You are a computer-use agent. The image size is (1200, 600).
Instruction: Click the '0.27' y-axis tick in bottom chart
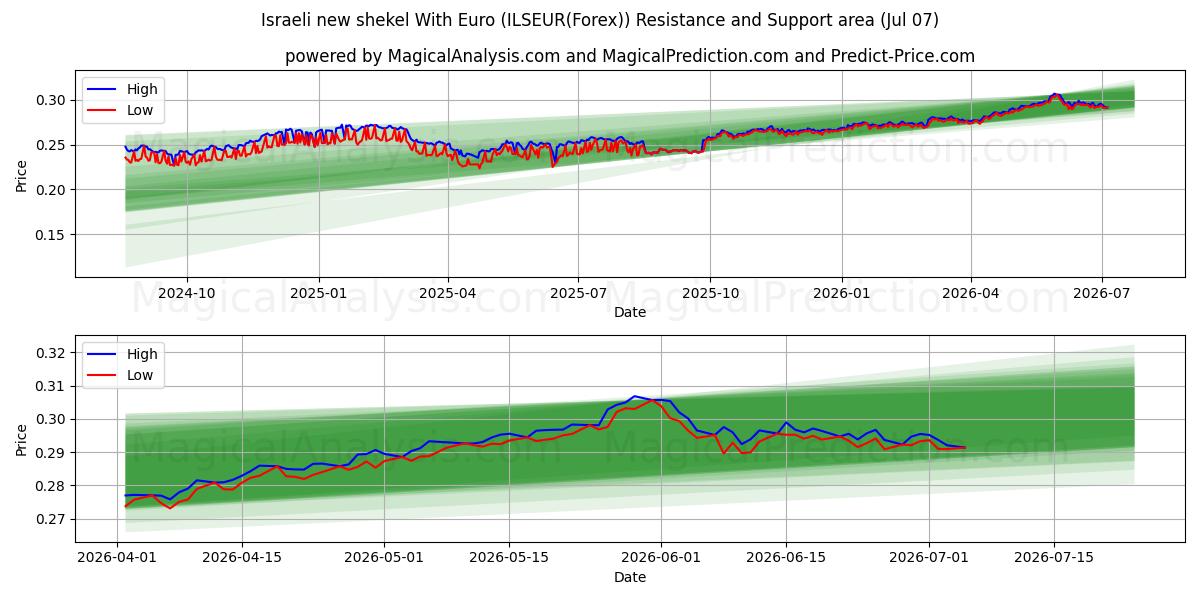pyautogui.click(x=52, y=519)
